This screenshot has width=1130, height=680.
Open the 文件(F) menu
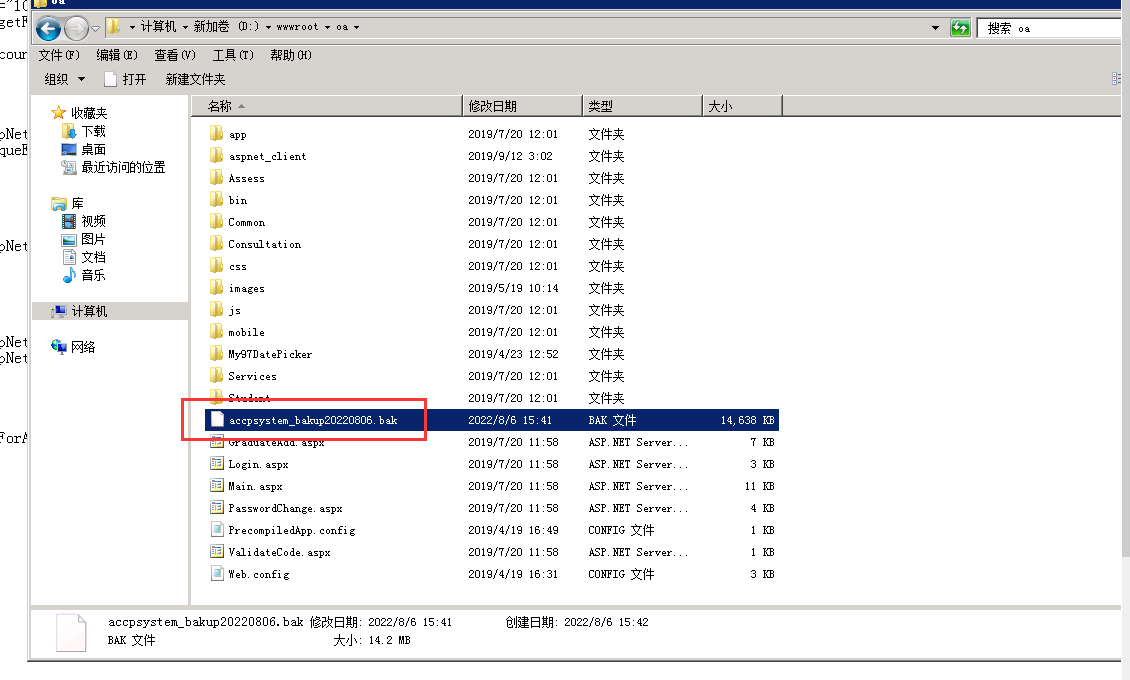click(59, 55)
